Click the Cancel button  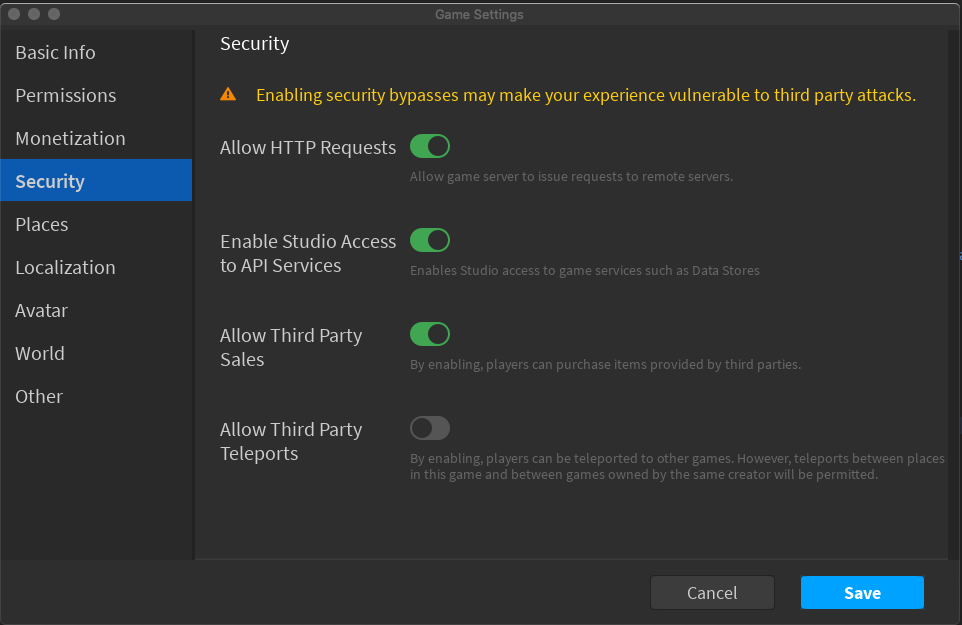(x=712, y=593)
